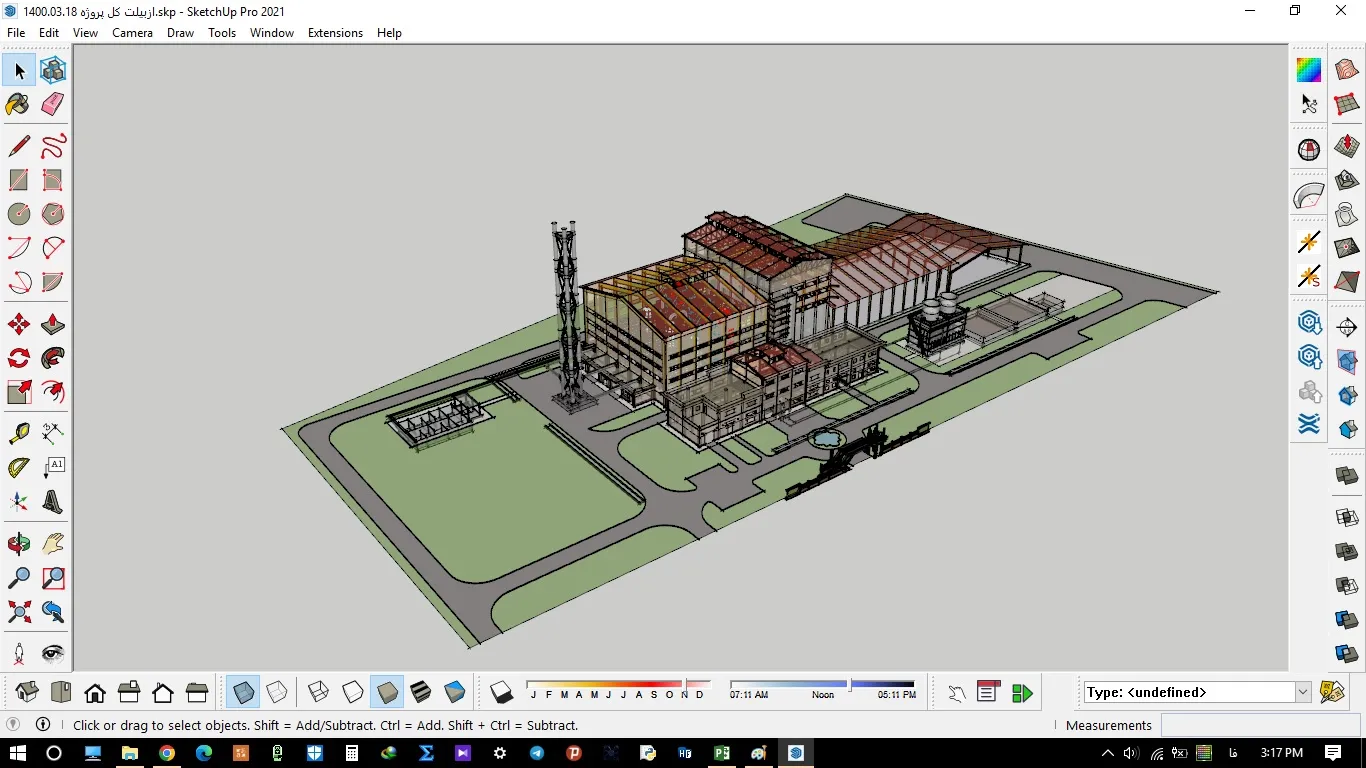Open the Extensions menu
Image resolution: width=1366 pixels, height=768 pixels.
335,33
